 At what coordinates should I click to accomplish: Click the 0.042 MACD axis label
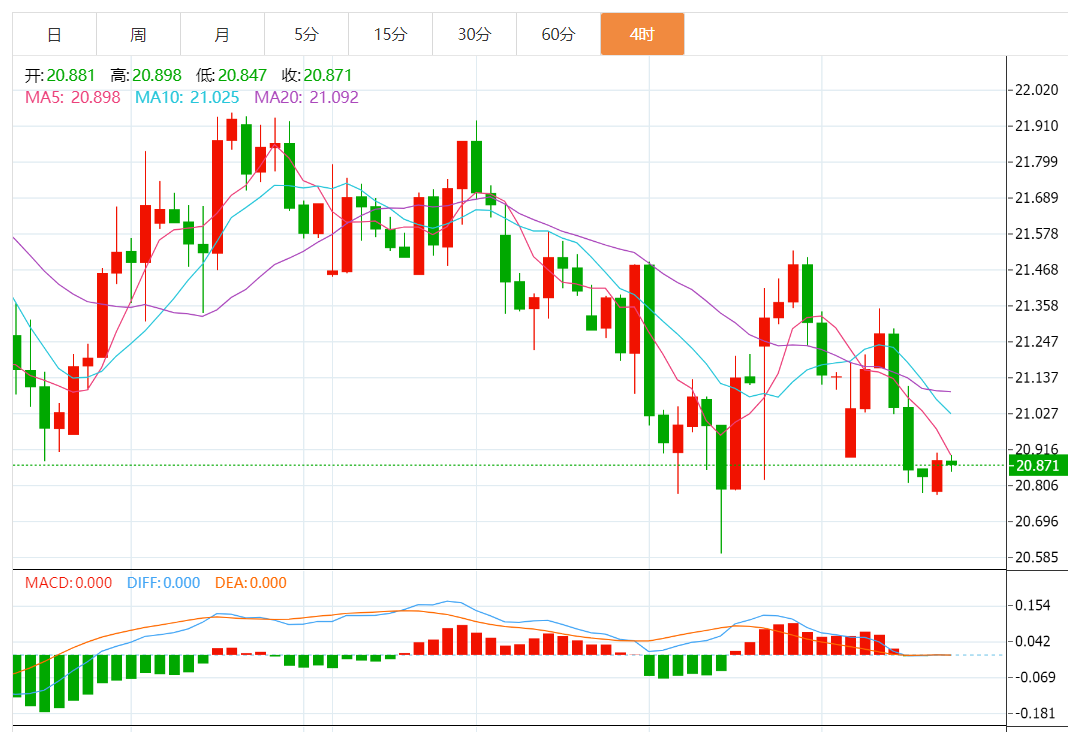1033,641
